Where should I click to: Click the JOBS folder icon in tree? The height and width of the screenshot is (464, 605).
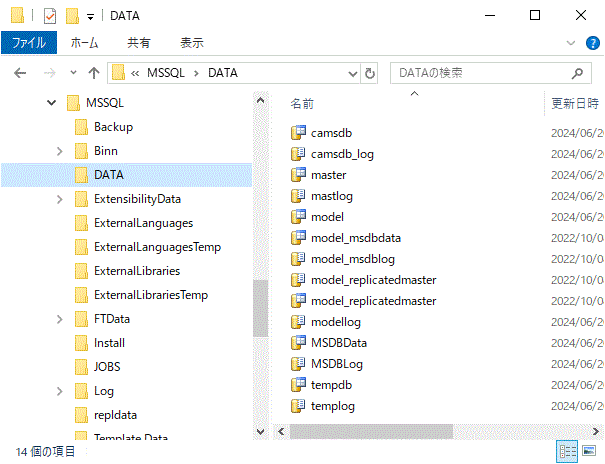tap(81, 367)
